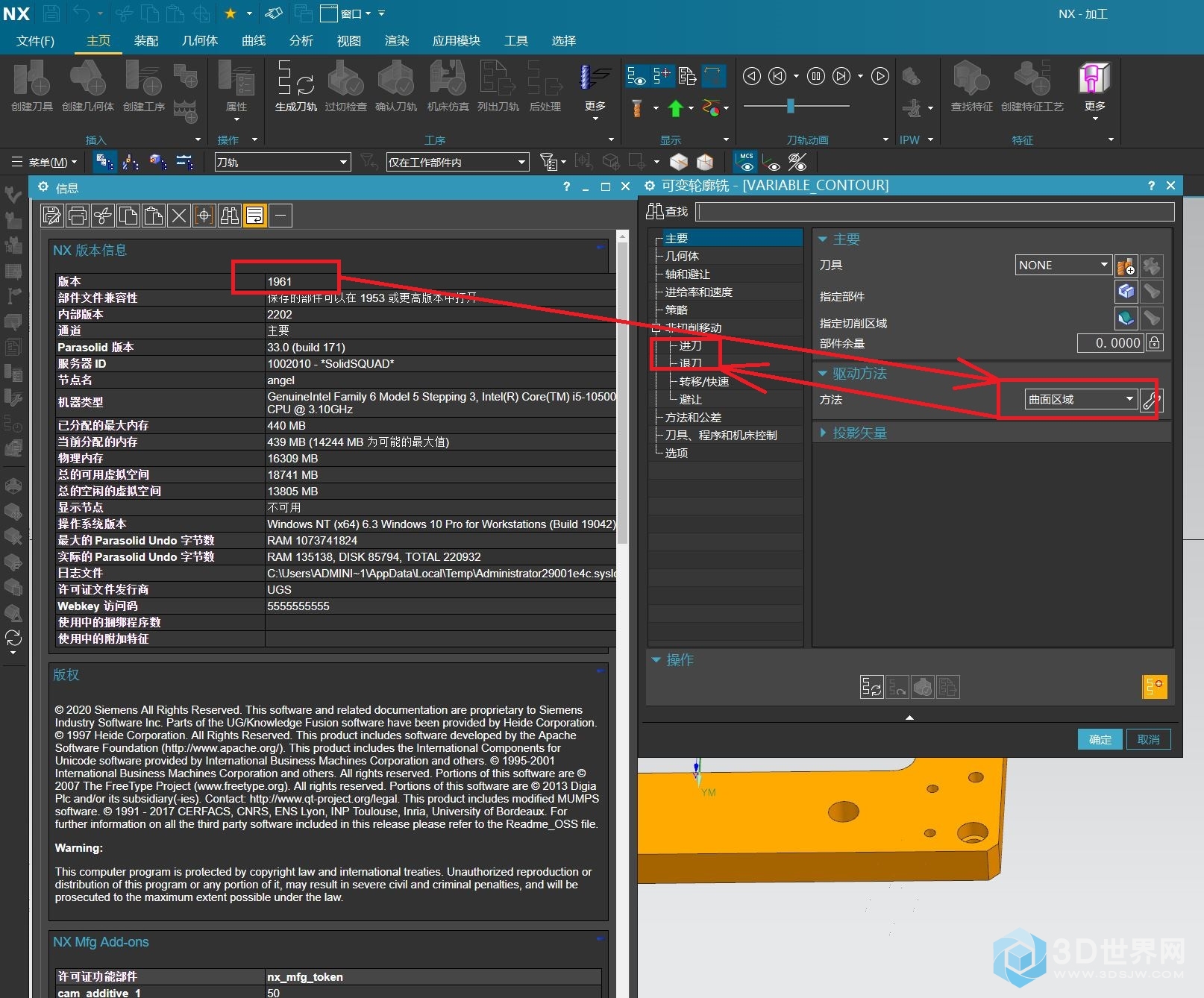Click the 部件余量 0.0000 value field
The width and height of the screenshot is (1204, 998).
(x=1111, y=343)
